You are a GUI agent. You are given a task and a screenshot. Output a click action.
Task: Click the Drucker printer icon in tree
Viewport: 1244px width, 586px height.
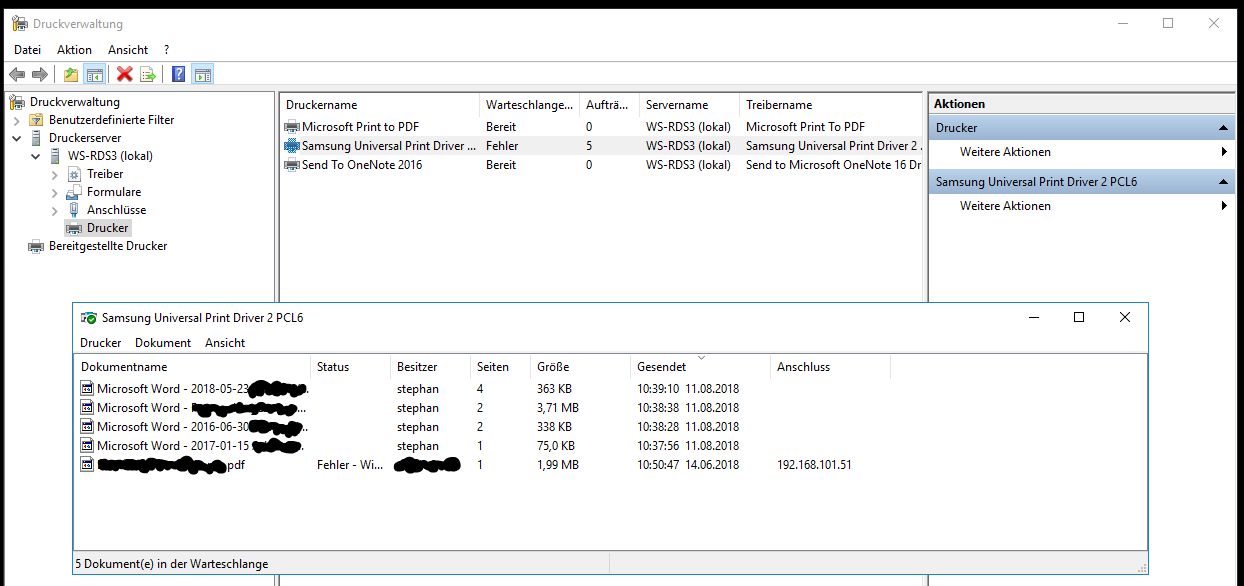[75, 228]
